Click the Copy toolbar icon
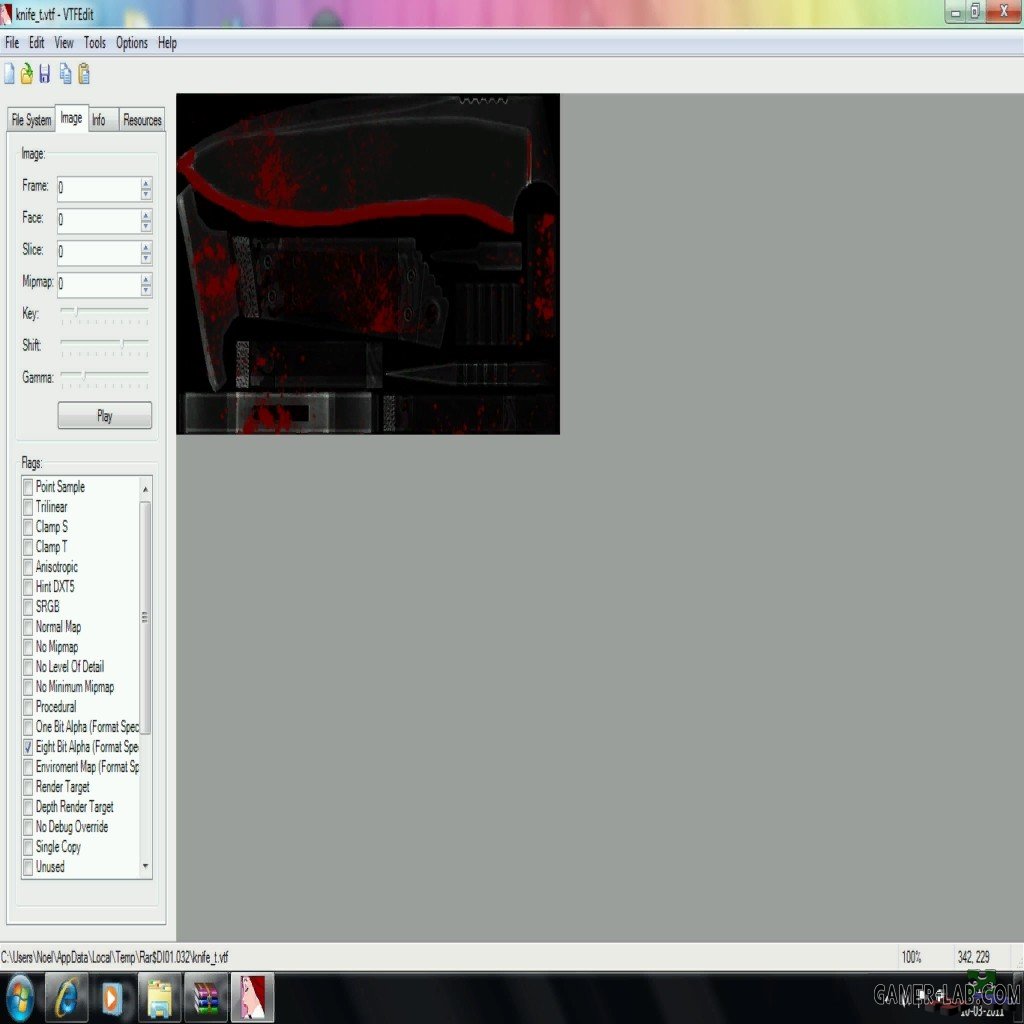 pyautogui.click(x=65, y=74)
